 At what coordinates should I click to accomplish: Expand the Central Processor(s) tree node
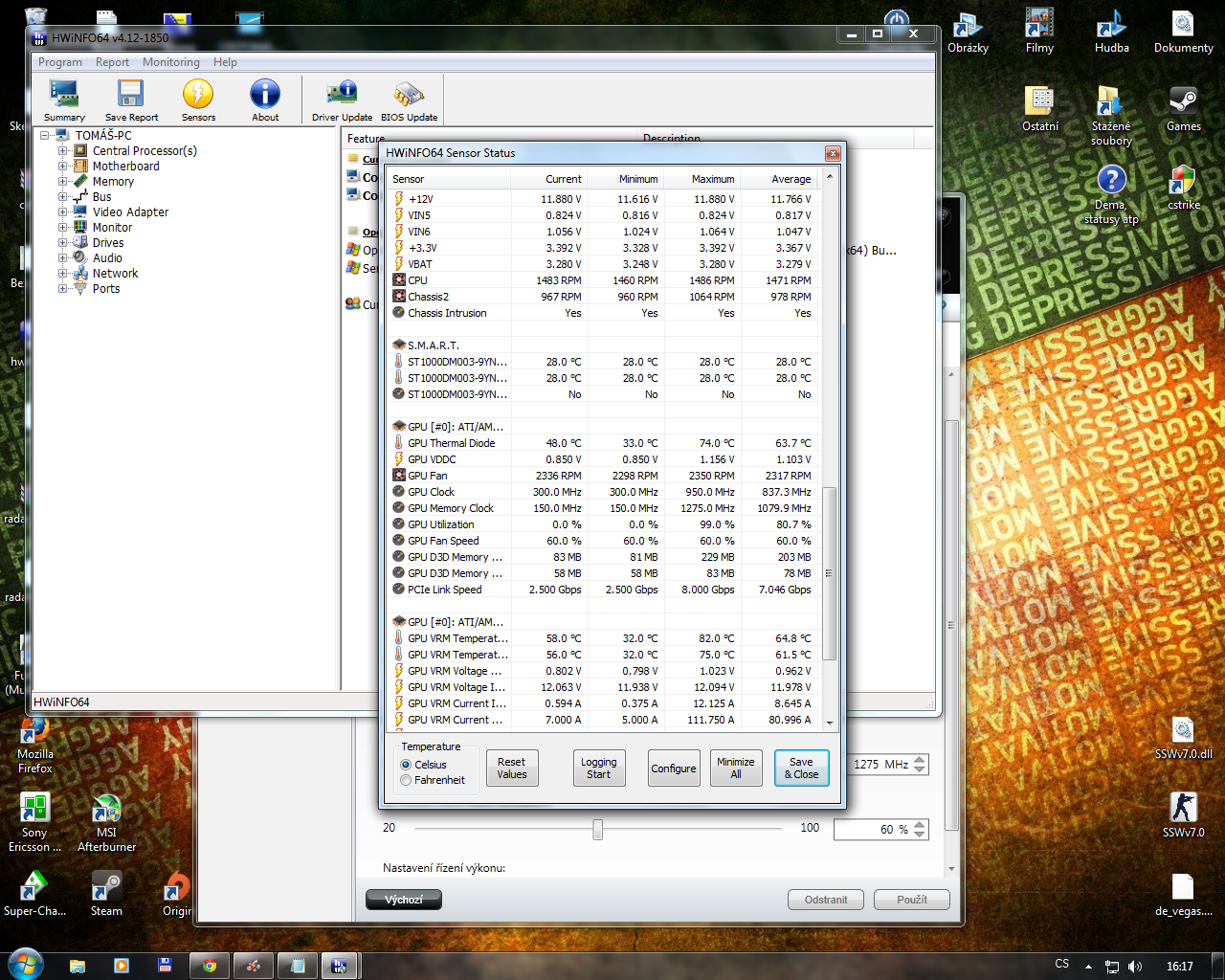pyautogui.click(x=63, y=151)
